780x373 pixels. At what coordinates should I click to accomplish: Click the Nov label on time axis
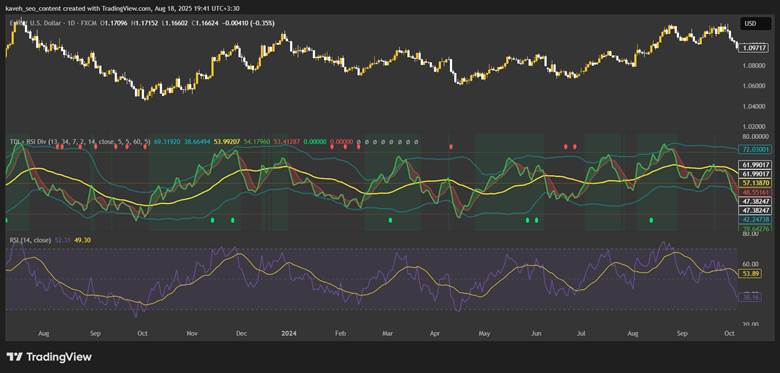[x=192, y=334]
